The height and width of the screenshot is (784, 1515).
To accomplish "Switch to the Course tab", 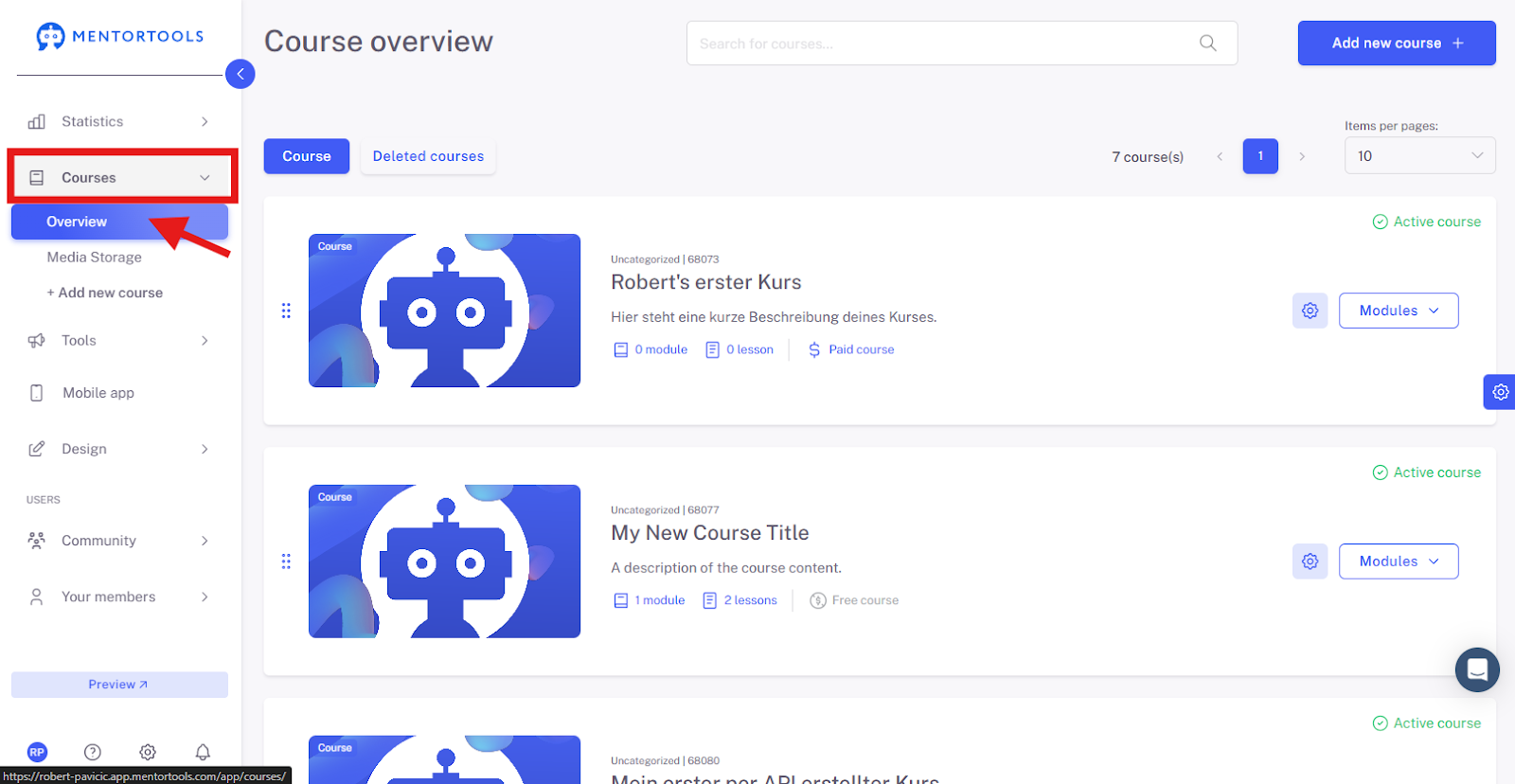I will (307, 156).
